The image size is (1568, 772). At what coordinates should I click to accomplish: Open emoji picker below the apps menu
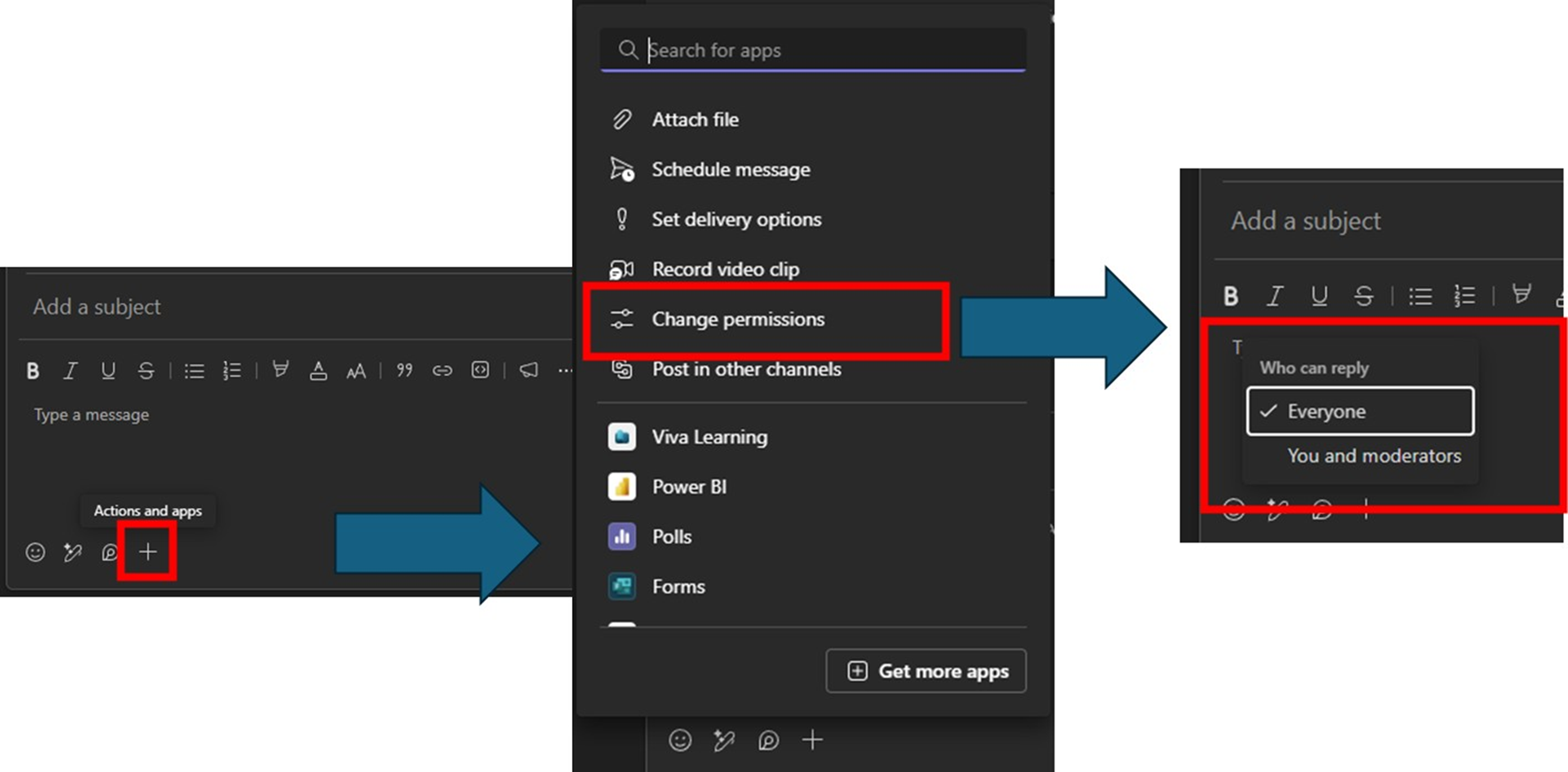coord(680,740)
